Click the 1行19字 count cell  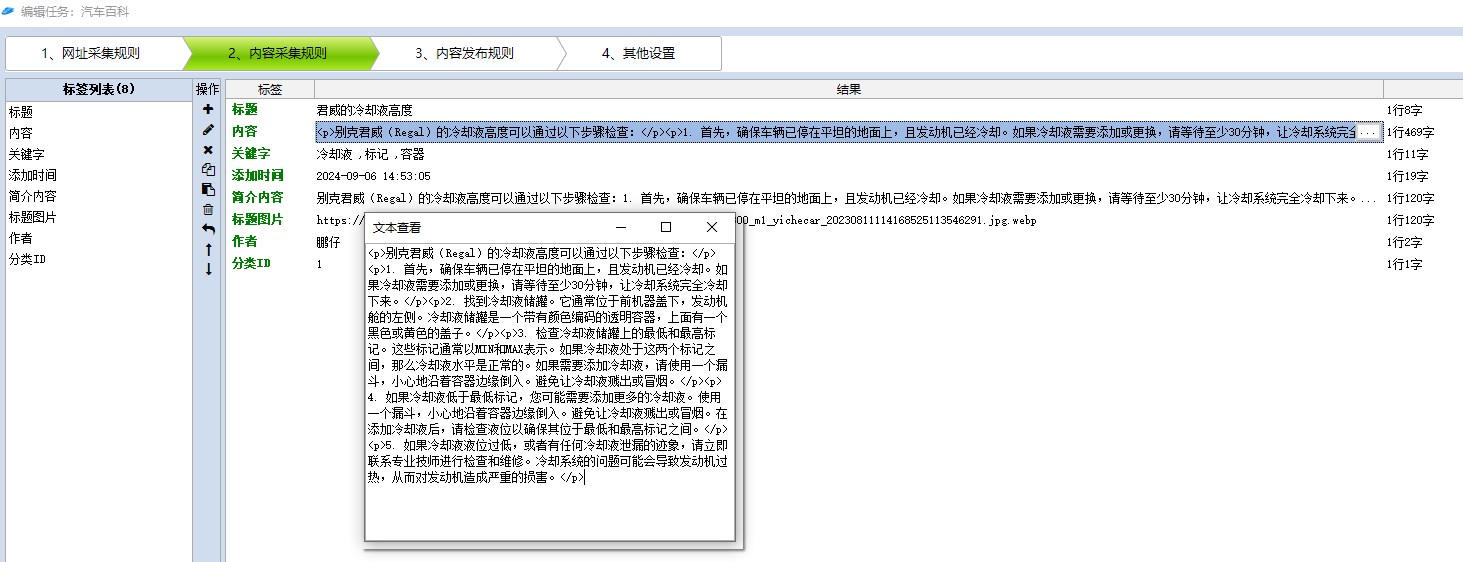pos(1407,176)
